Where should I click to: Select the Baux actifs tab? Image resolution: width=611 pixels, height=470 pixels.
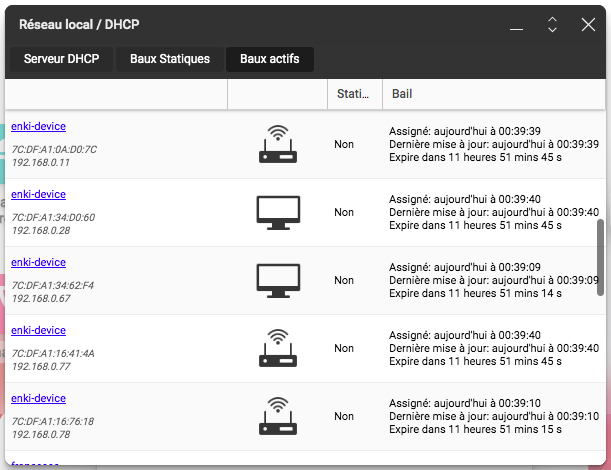[270, 59]
